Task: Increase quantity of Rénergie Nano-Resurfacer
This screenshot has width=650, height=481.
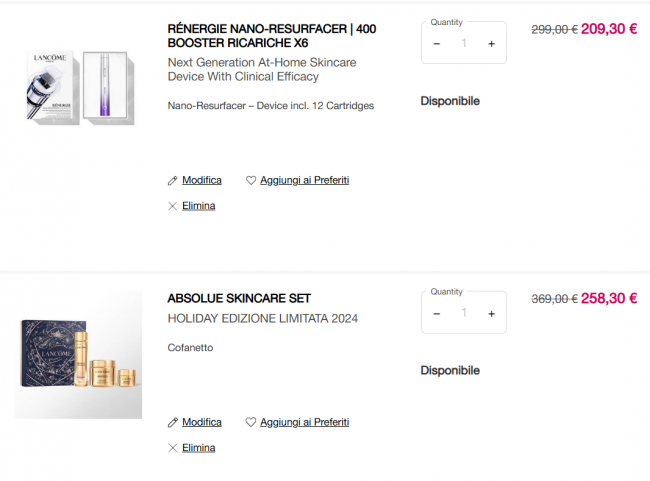Action: click(x=491, y=44)
